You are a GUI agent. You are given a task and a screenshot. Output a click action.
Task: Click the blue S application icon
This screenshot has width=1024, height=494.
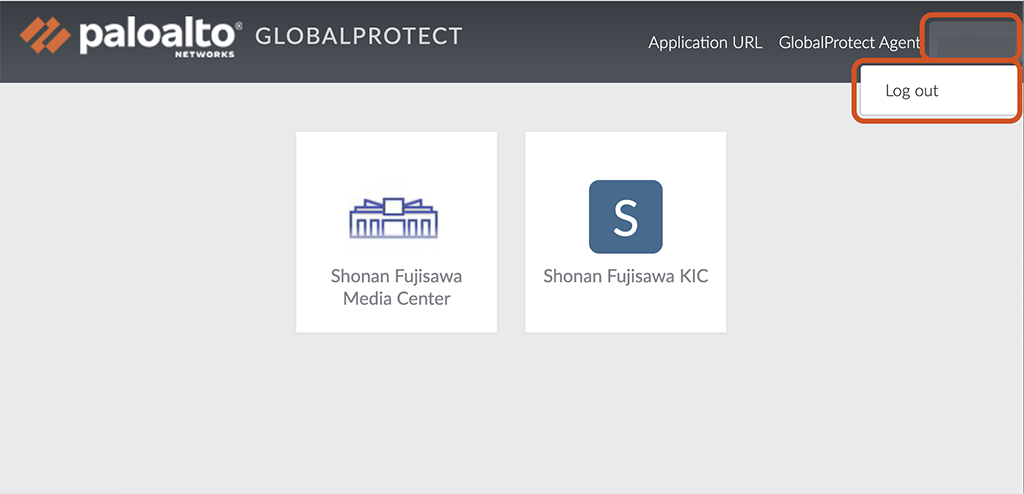(x=625, y=217)
